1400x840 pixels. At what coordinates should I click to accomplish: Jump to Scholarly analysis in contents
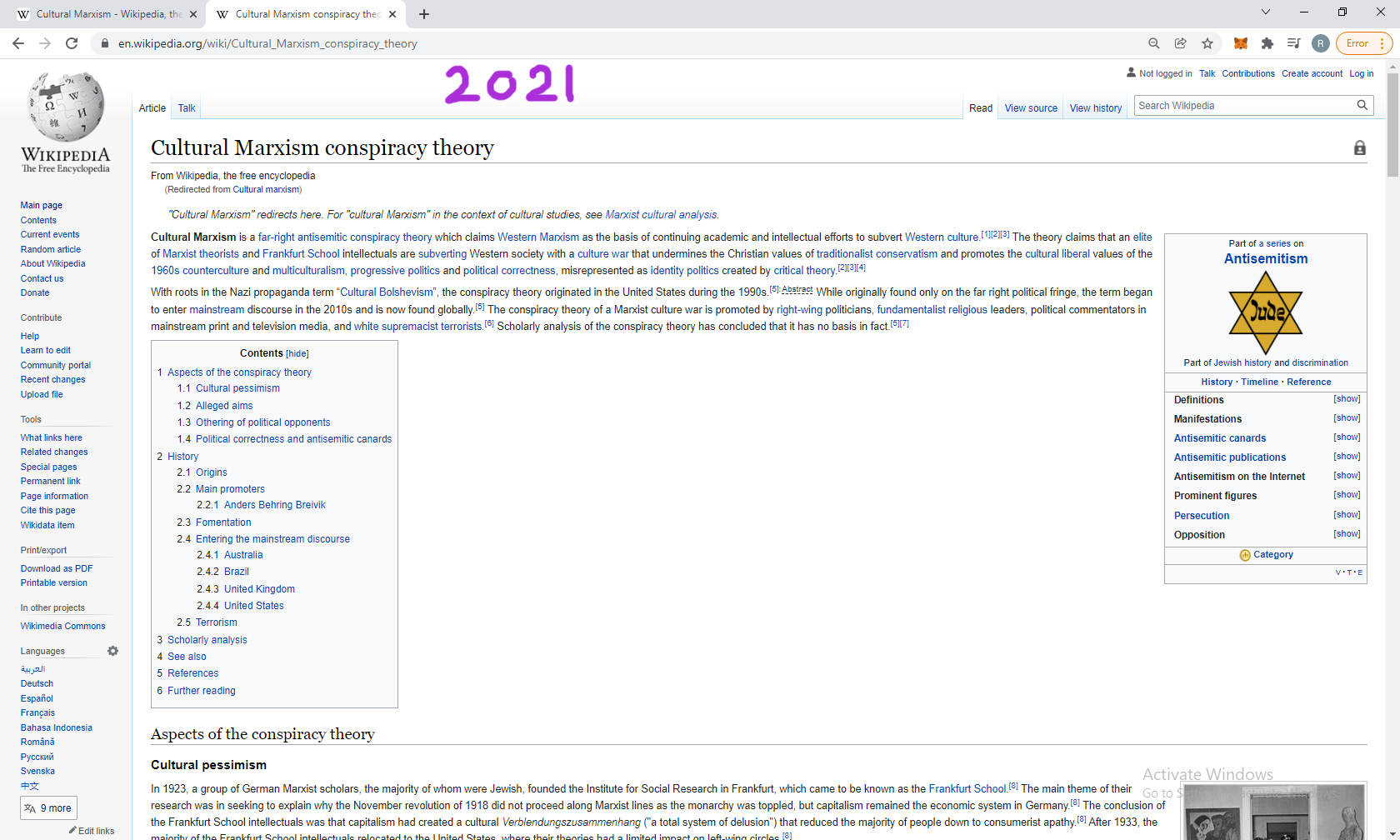point(207,640)
